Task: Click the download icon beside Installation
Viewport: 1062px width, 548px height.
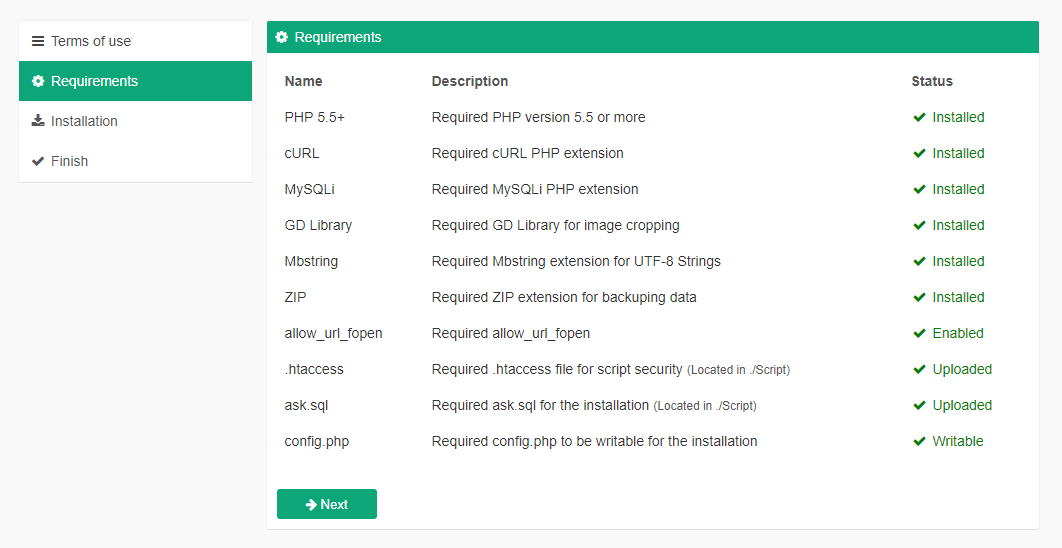Action: pyautogui.click(x=38, y=121)
